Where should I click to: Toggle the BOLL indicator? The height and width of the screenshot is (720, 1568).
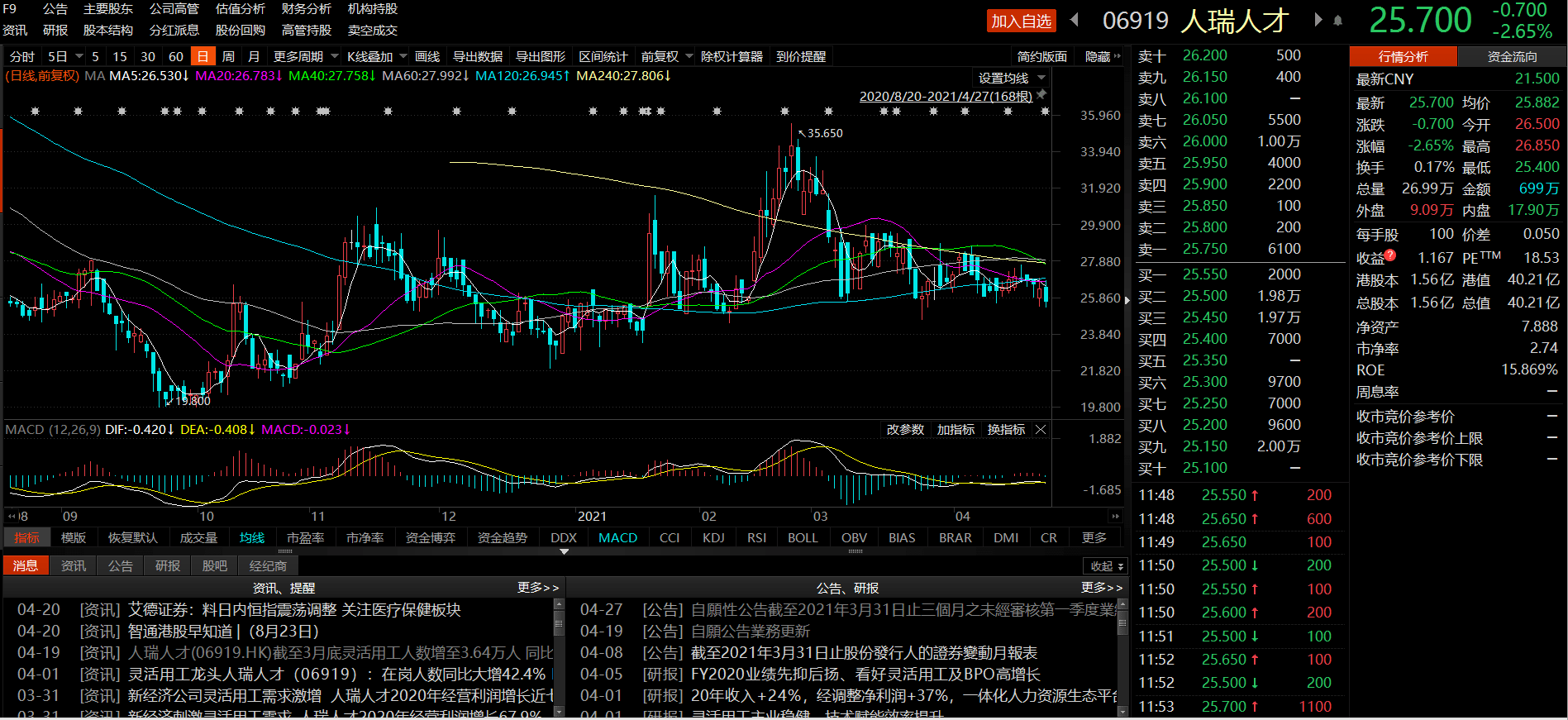(x=802, y=538)
